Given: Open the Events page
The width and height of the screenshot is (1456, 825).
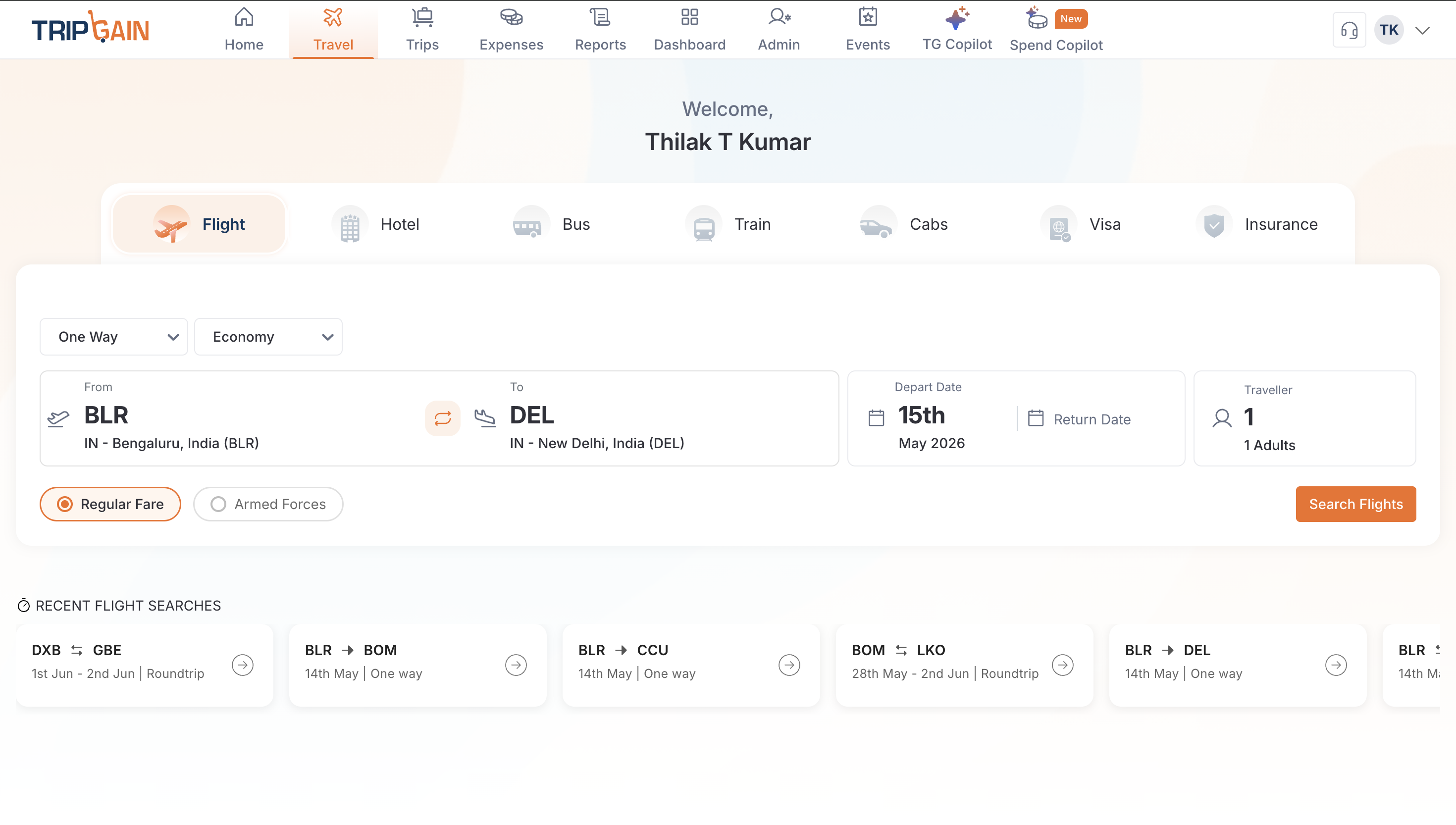Looking at the screenshot, I should click(868, 30).
